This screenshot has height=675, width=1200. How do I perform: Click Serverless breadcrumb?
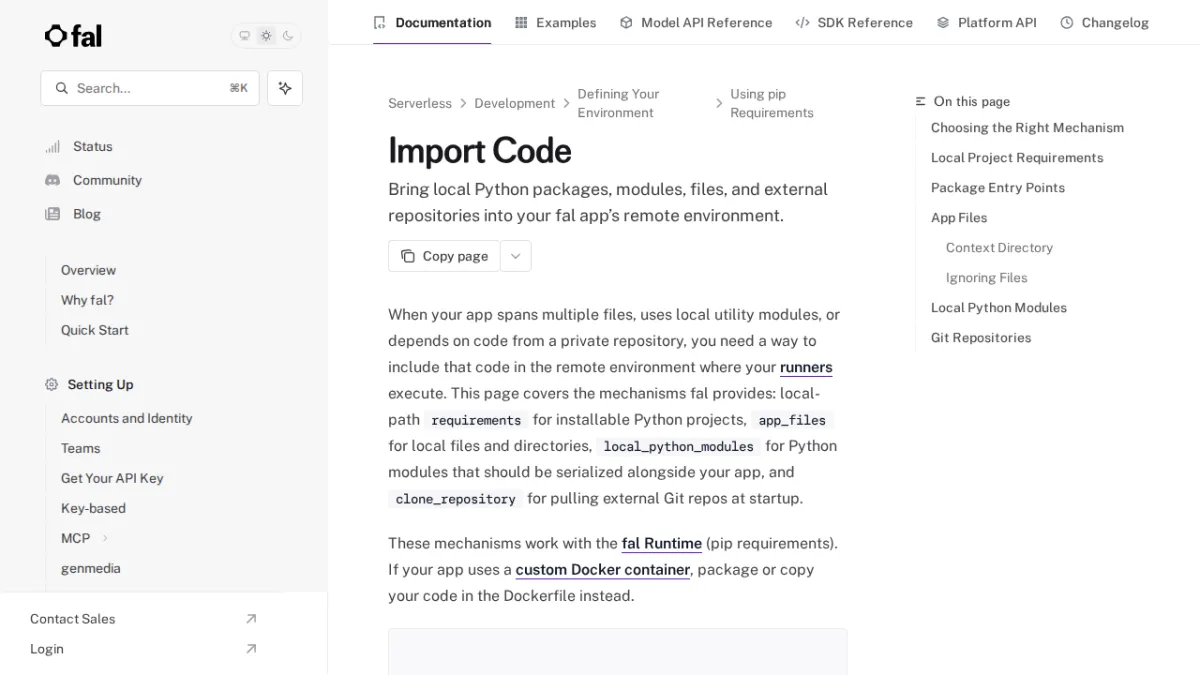(420, 103)
